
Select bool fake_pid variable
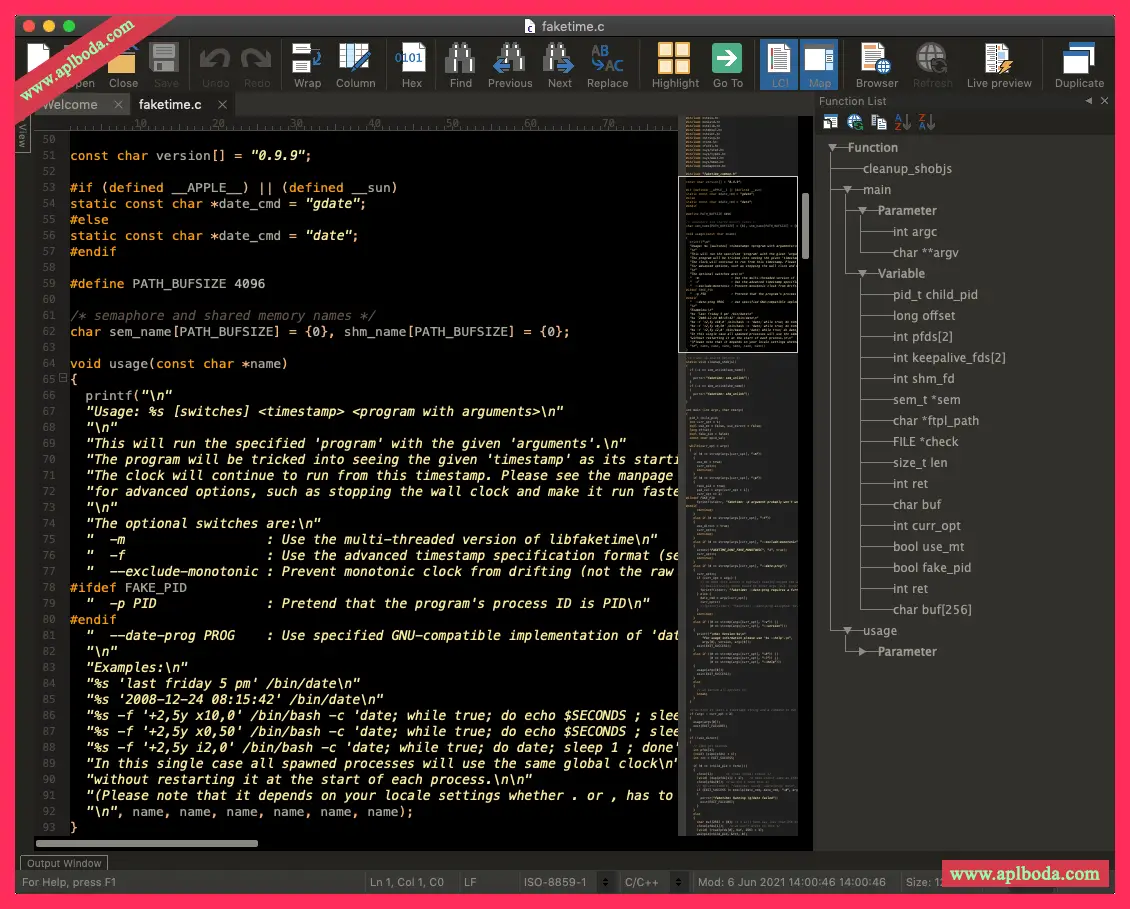932,567
